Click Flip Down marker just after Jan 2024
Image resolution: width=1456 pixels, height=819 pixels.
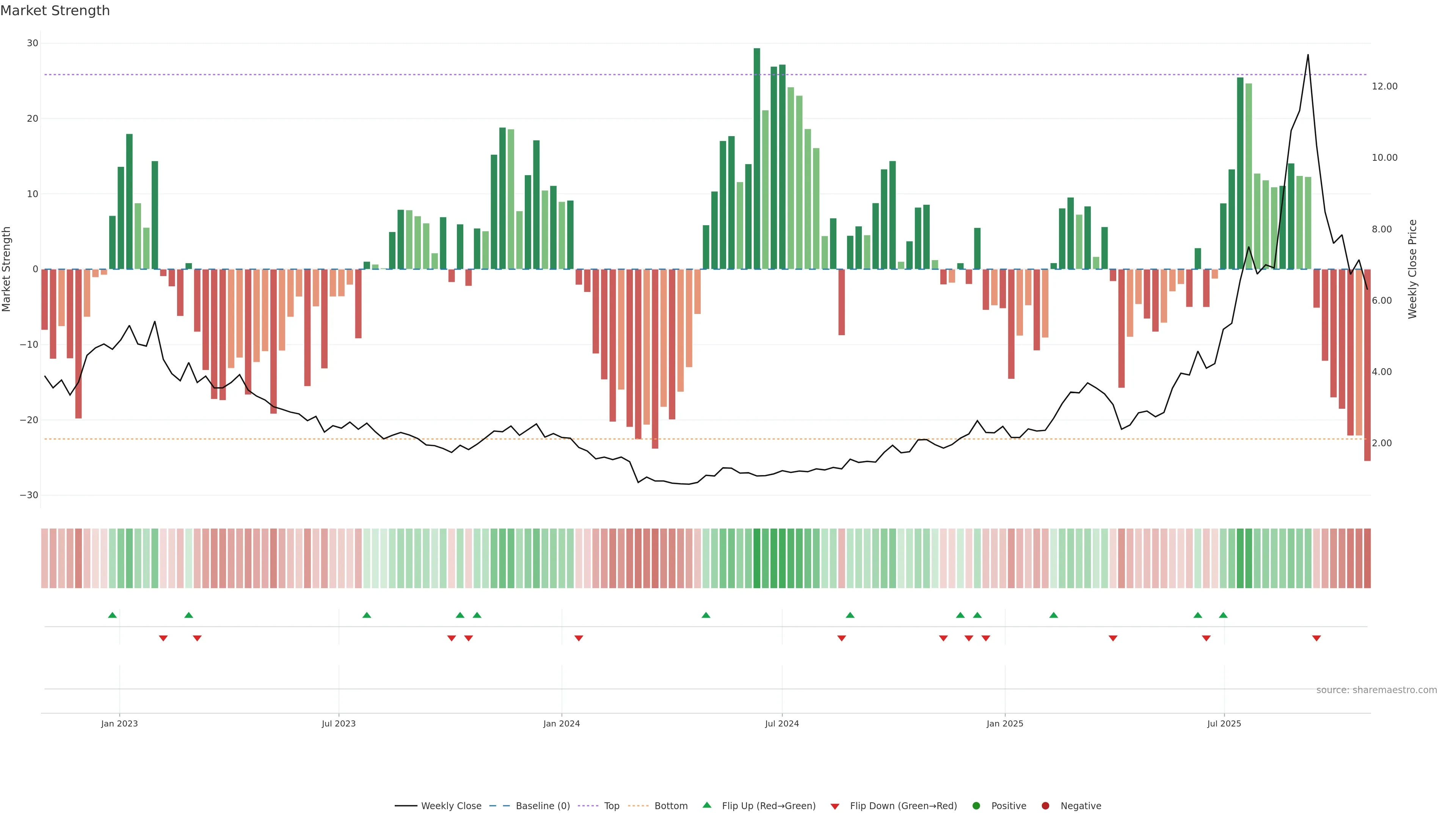[579, 638]
